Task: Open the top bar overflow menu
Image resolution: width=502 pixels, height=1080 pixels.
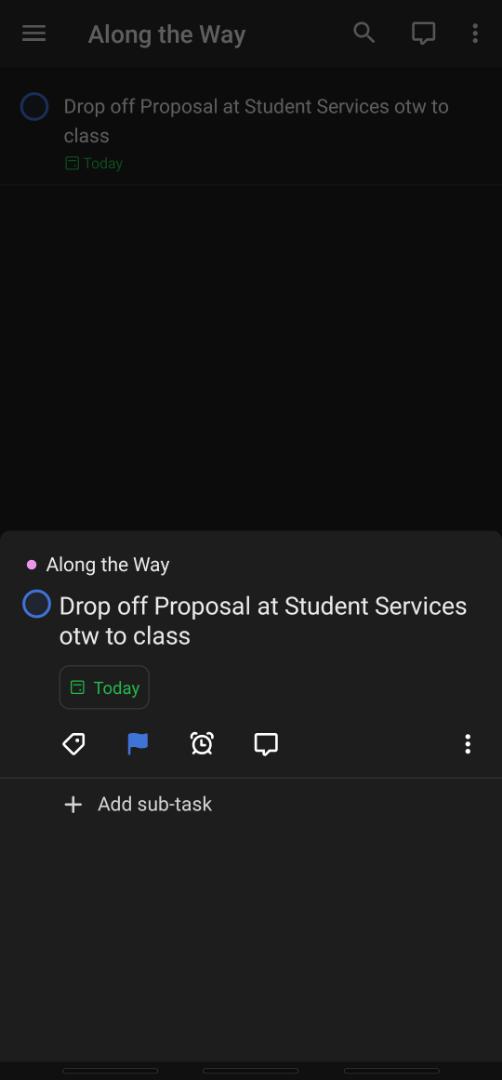Action: pyautogui.click(x=474, y=34)
